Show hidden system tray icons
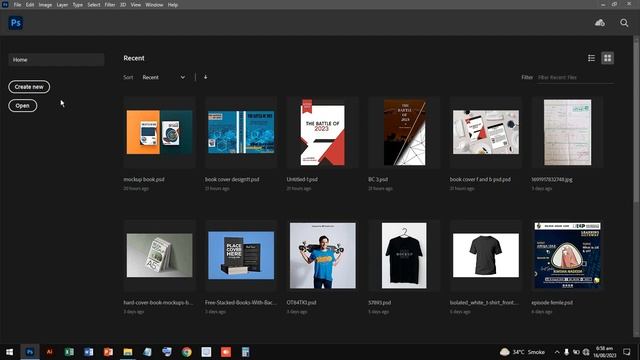The height and width of the screenshot is (360, 640). coord(557,352)
